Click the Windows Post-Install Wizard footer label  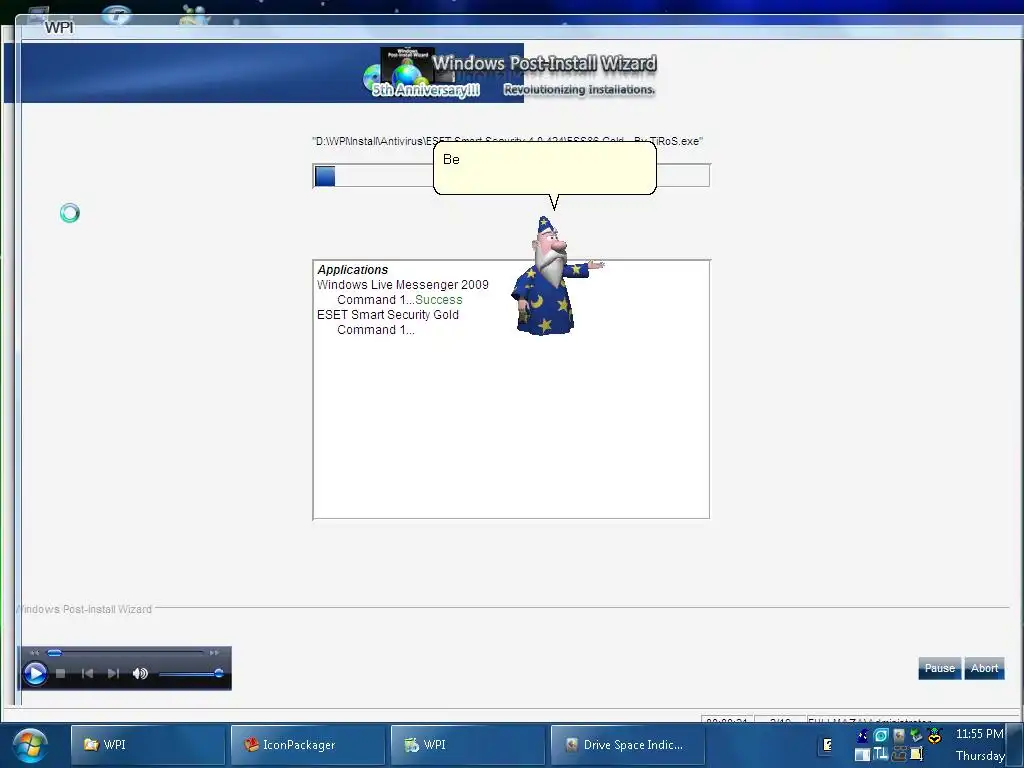pos(84,609)
